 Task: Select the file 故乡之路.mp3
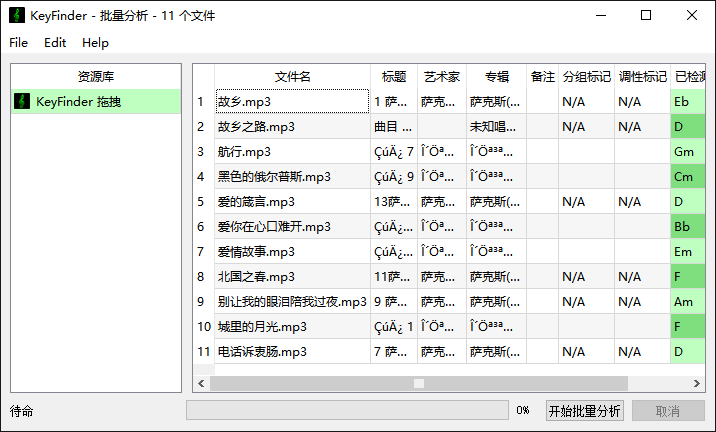(256, 127)
